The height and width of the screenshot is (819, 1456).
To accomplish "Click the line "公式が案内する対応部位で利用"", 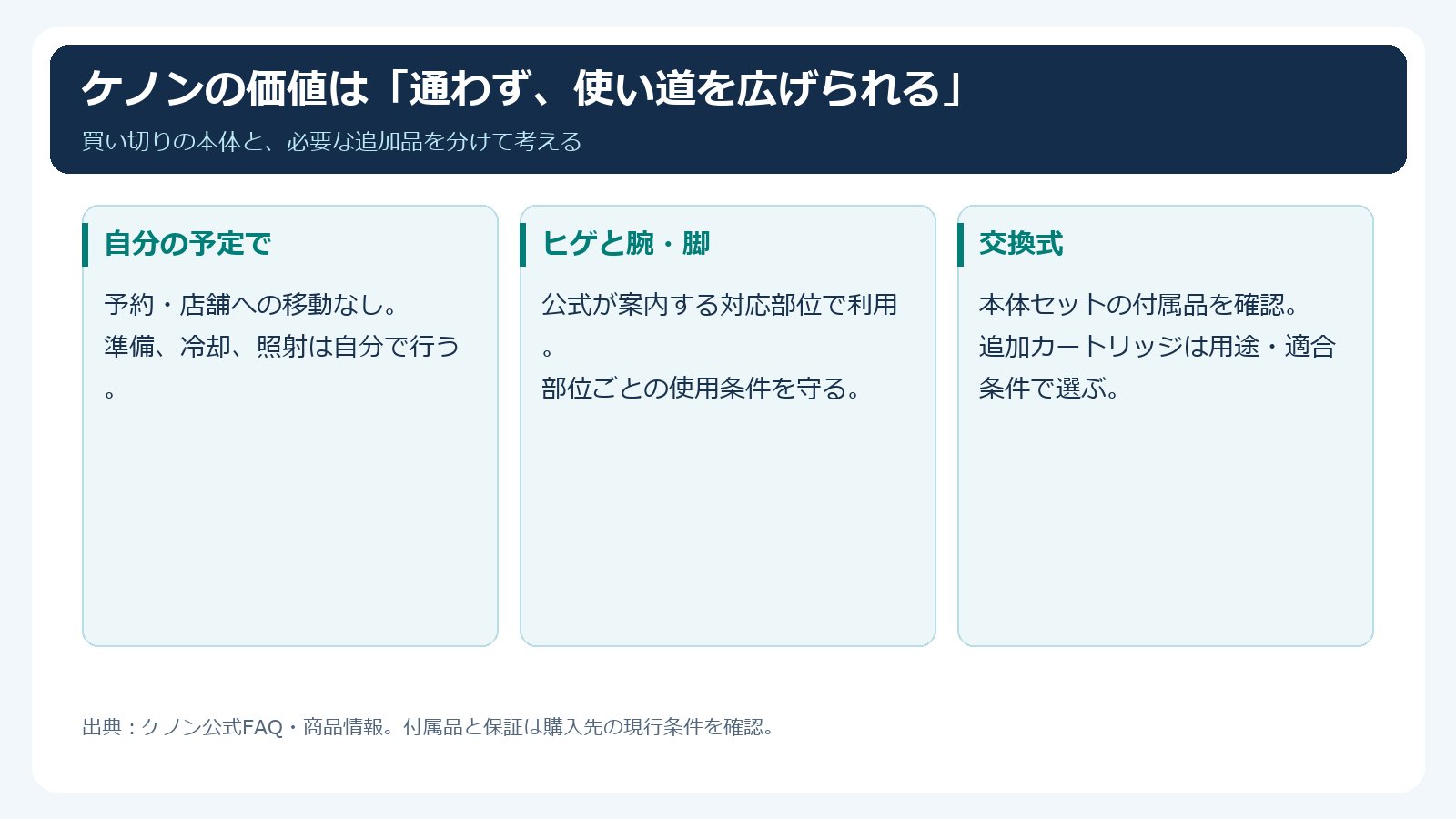I will (720, 305).
